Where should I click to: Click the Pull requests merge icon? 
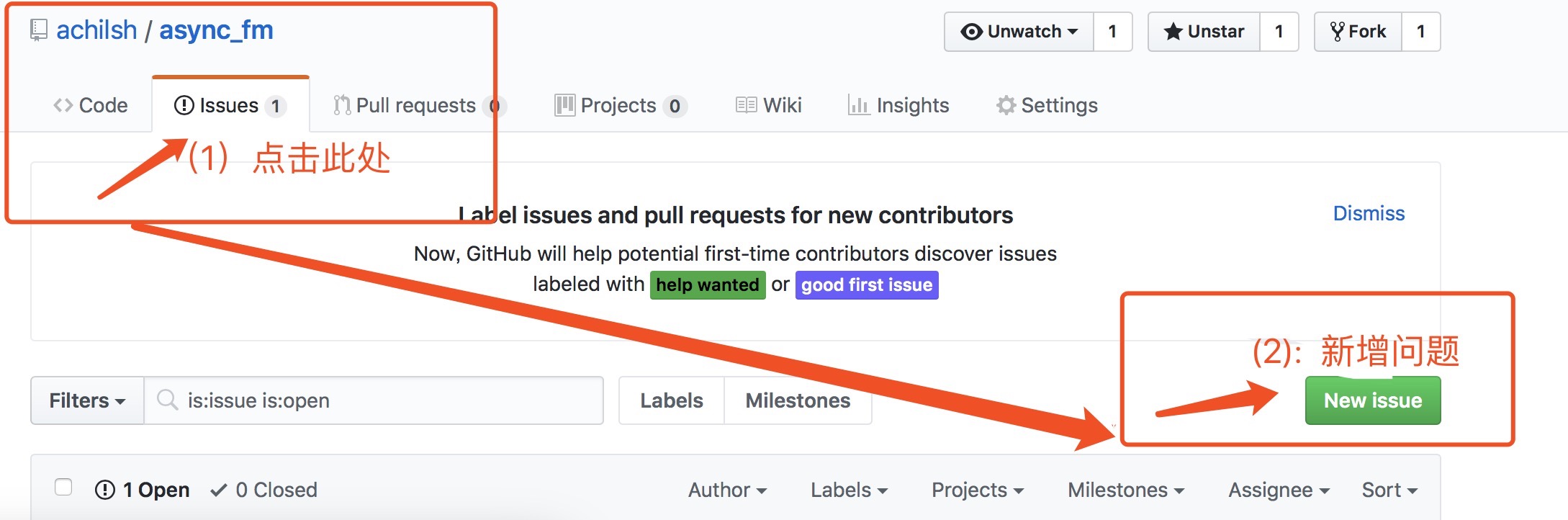tap(342, 105)
